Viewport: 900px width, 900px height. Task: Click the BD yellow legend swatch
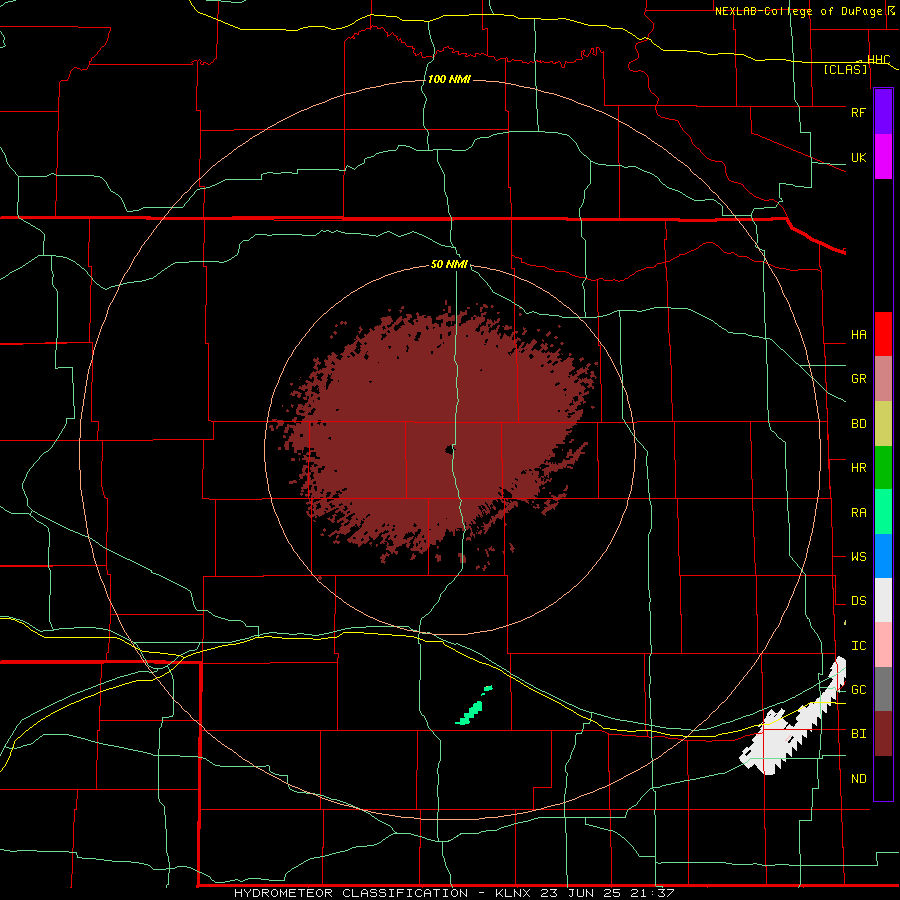click(883, 424)
